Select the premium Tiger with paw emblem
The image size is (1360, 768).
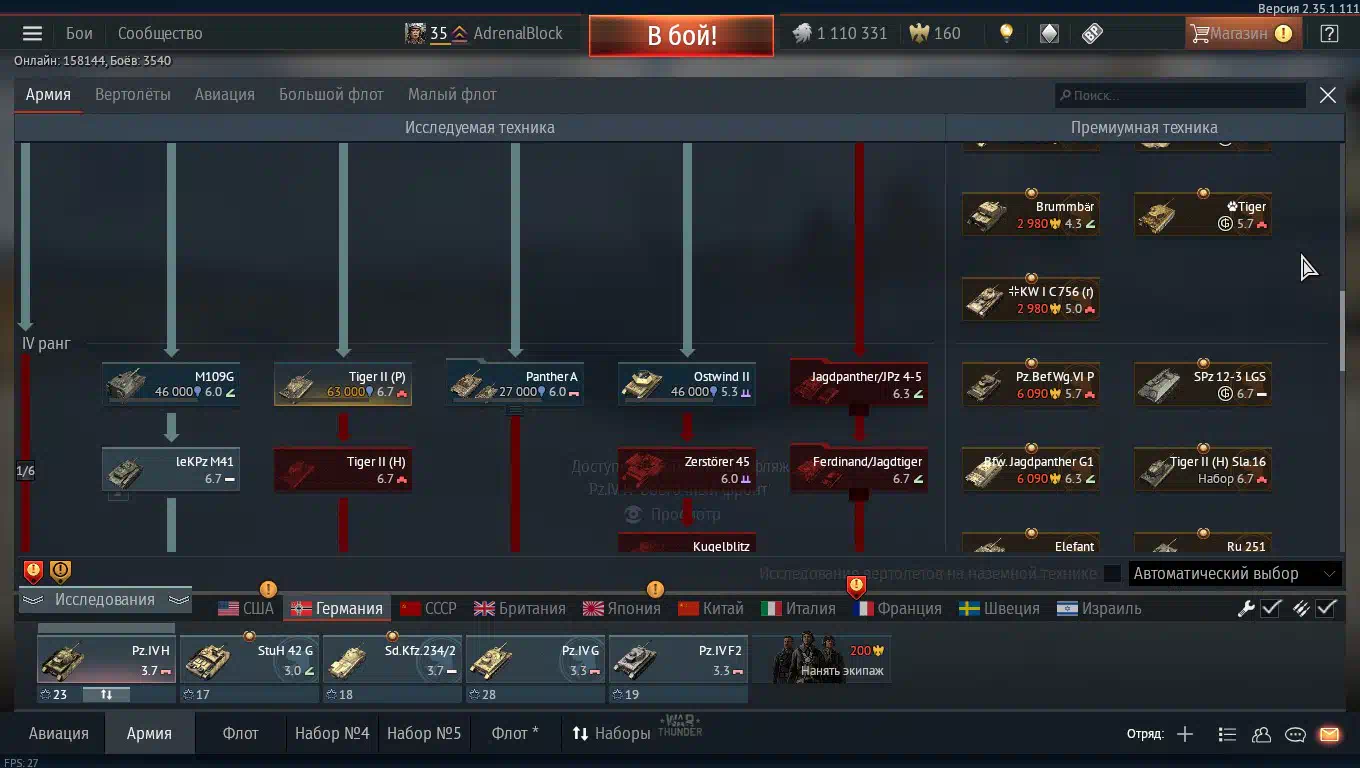click(x=1203, y=214)
